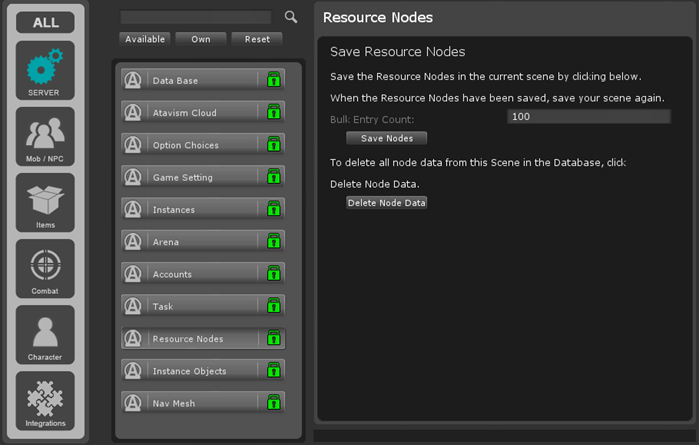Toggle the green lock on Atavism Cloud

tap(273, 113)
